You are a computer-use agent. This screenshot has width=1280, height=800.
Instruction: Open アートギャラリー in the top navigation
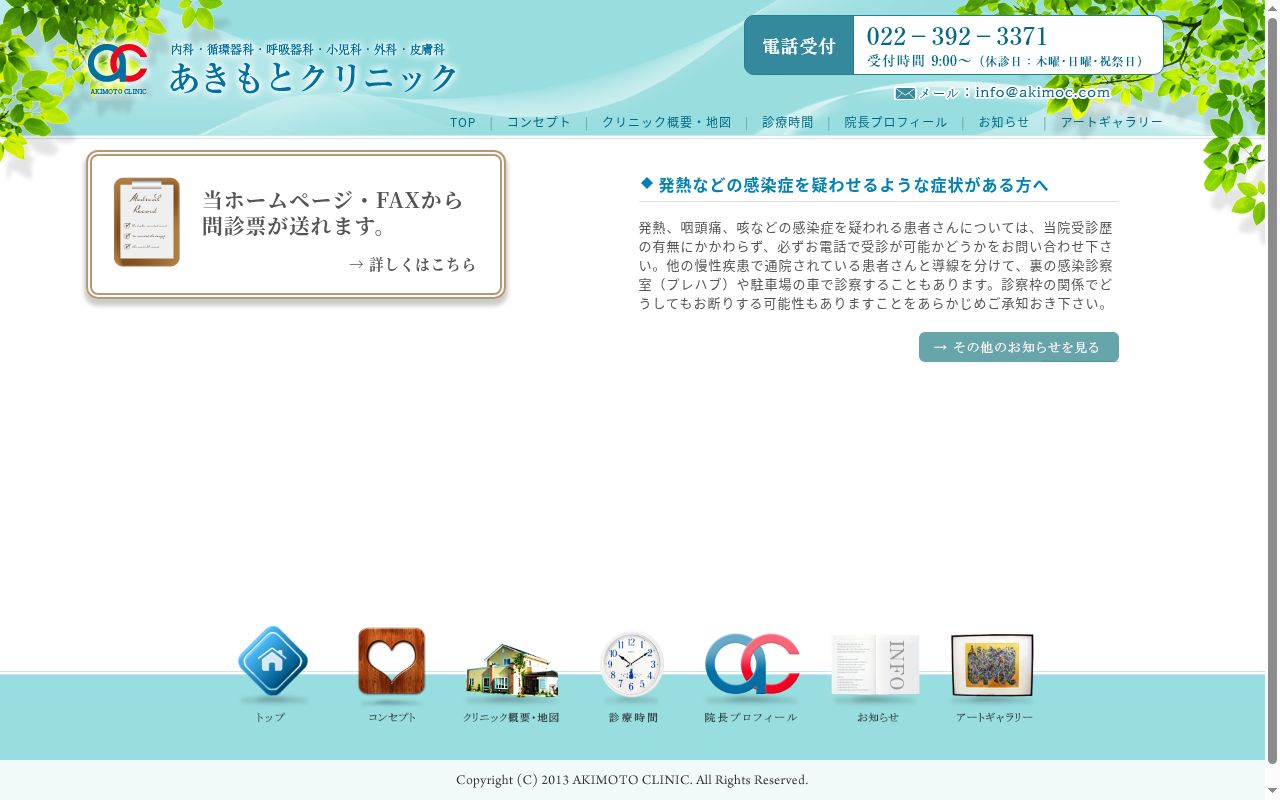(1112, 123)
